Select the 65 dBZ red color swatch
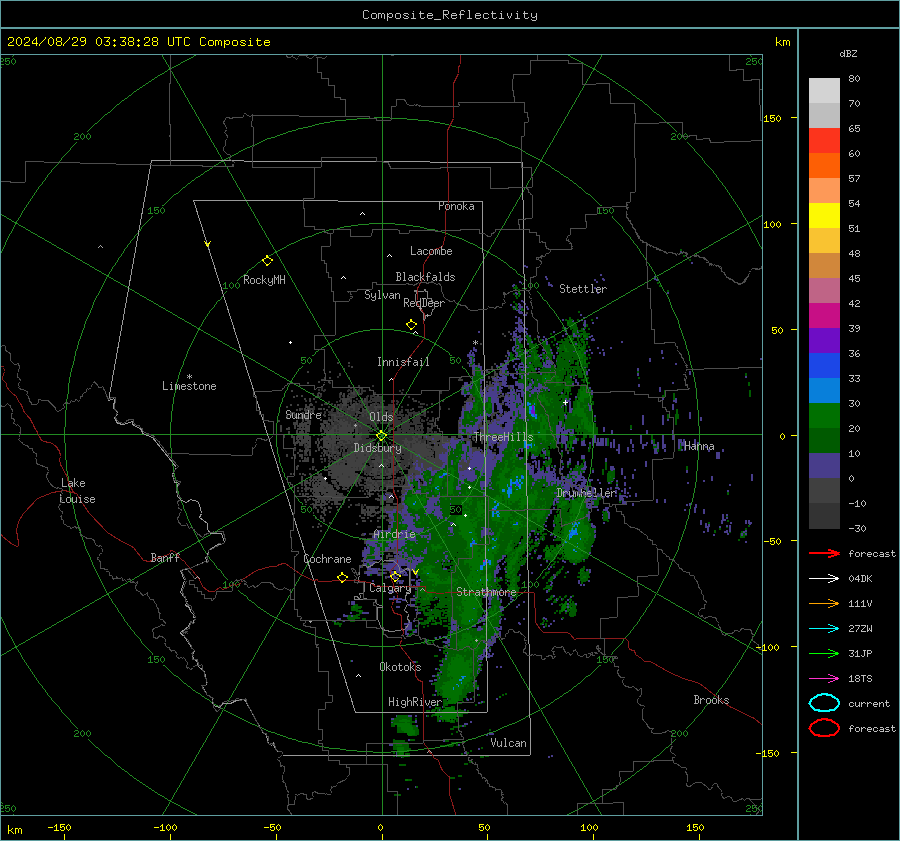The height and width of the screenshot is (841, 900). [x=824, y=140]
